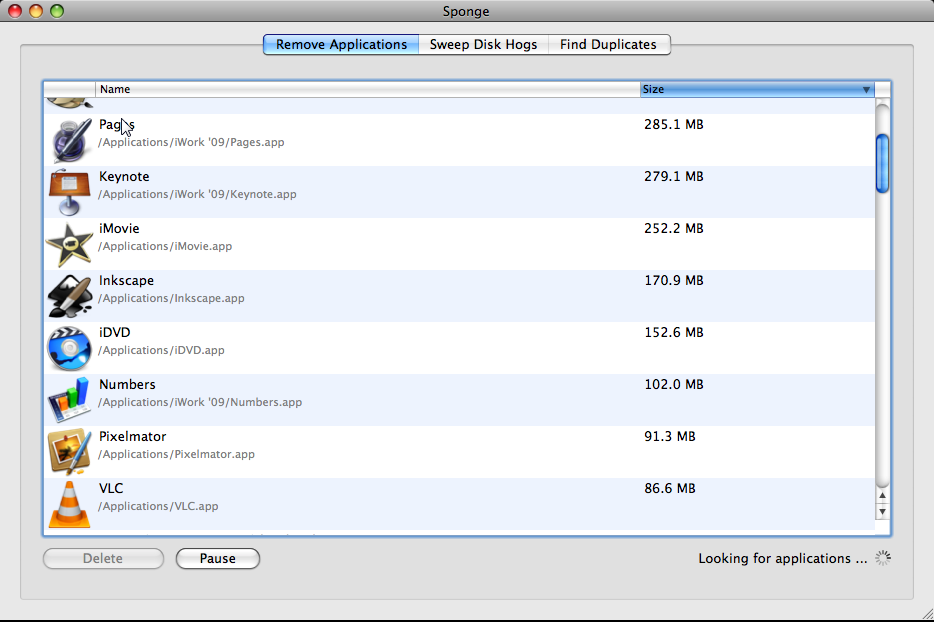Toggle Size column sort order arrow
934x622 pixels.
point(866,89)
